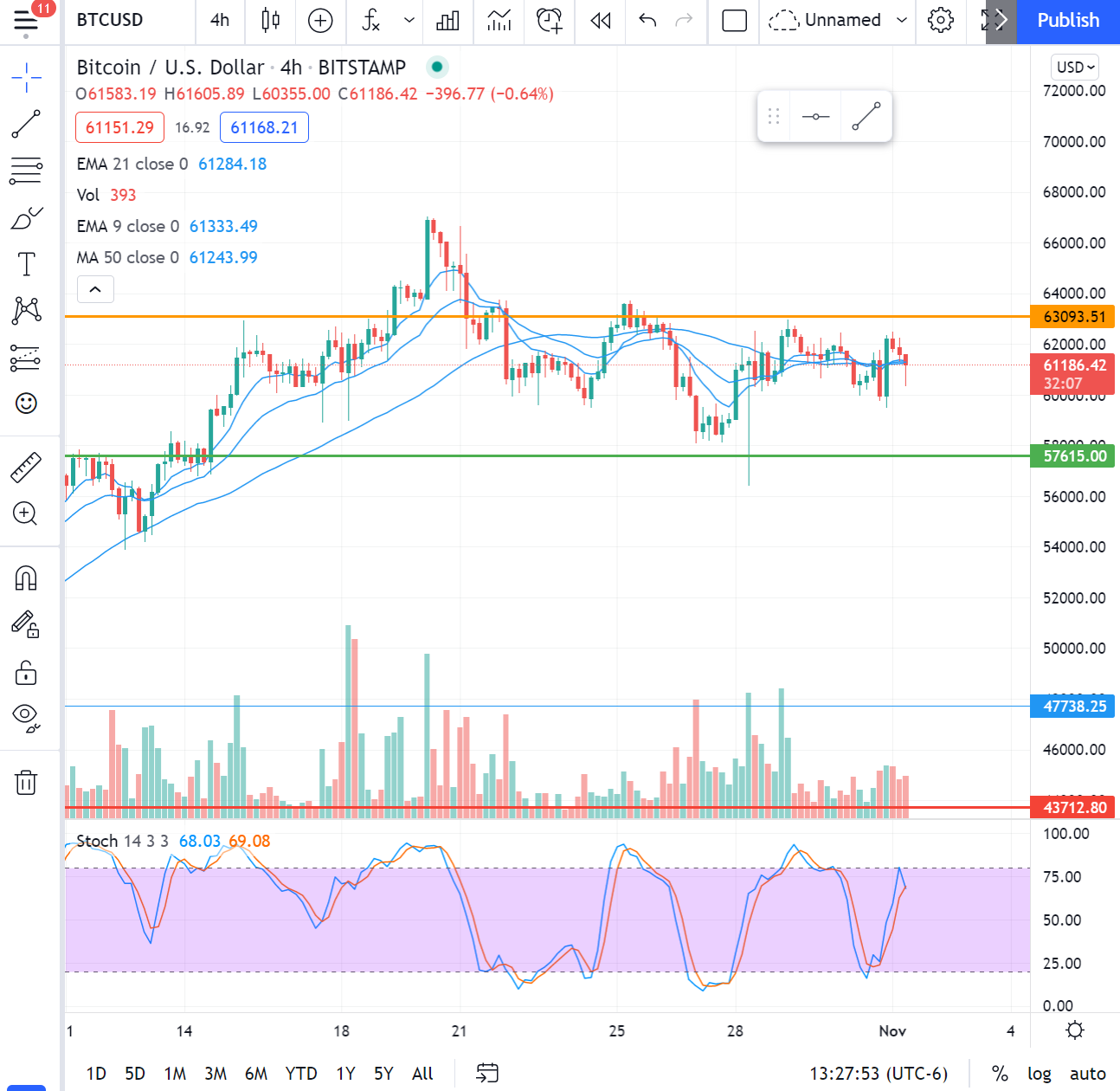The height and width of the screenshot is (1091, 1120).
Task: Set the date range to 5D
Action: (x=135, y=1074)
